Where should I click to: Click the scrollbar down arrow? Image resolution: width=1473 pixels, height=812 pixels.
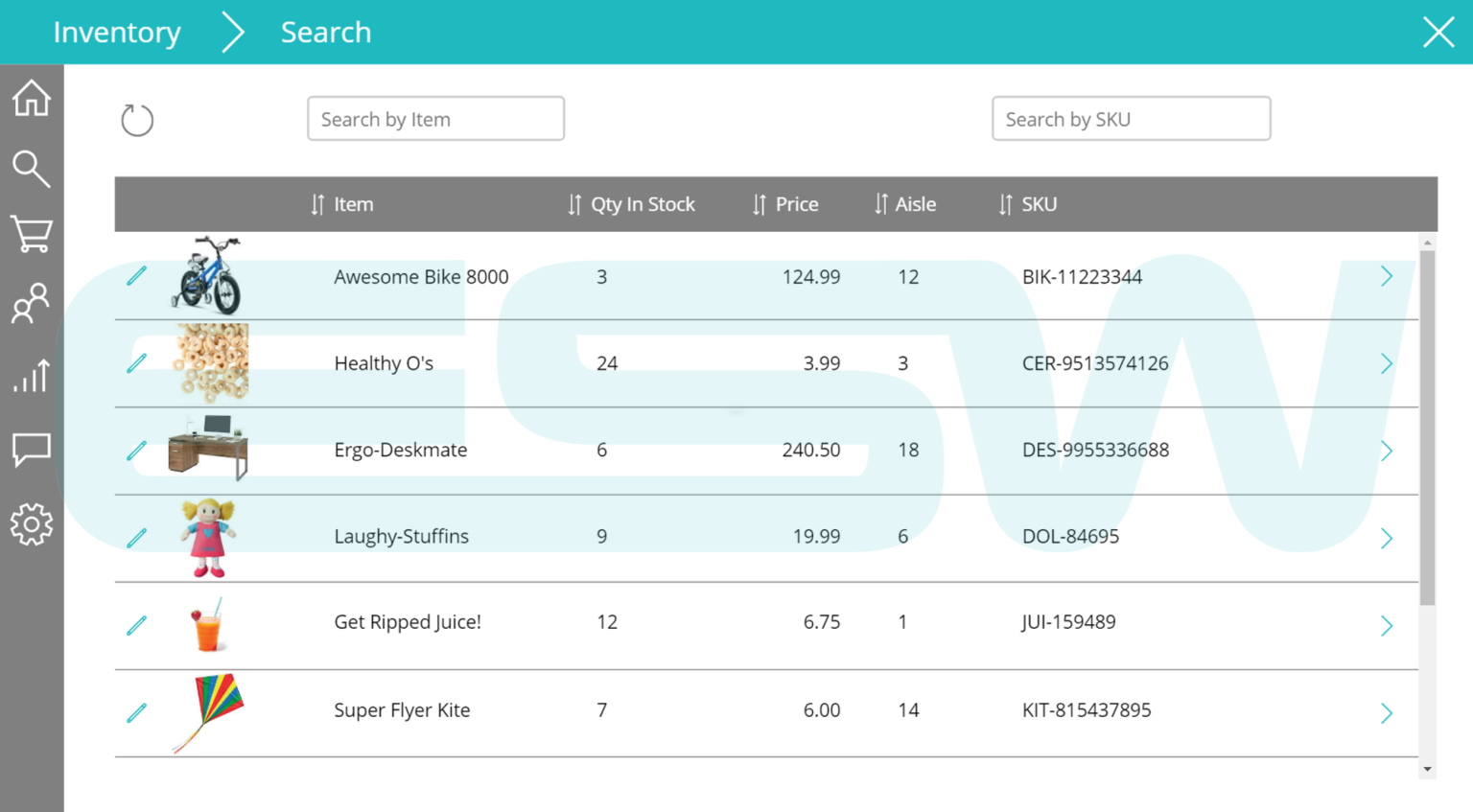[x=1427, y=769]
